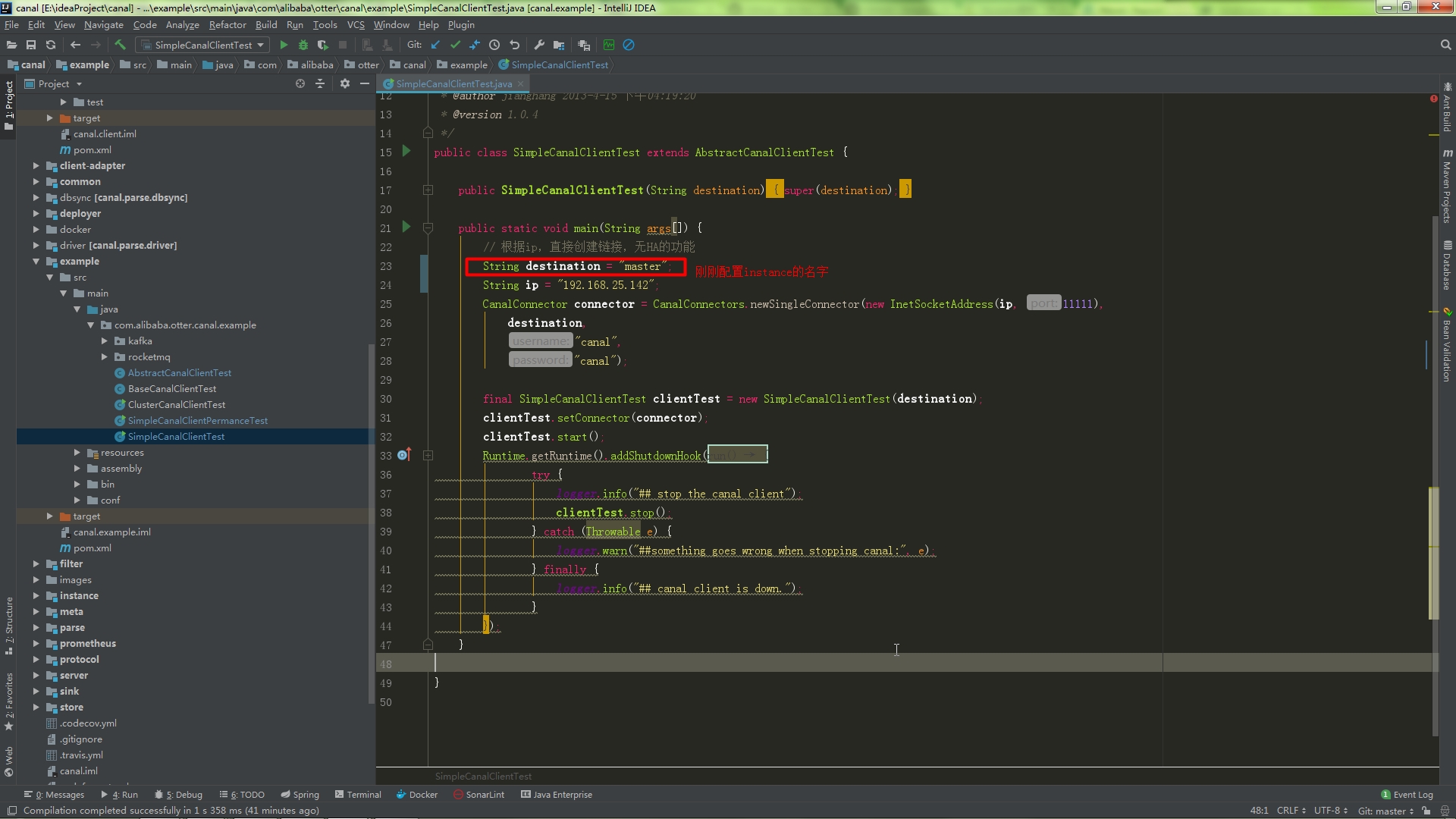The height and width of the screenshot is (819, 1456).
Task: Show Git history clock icon
Action: click(494, 45)
